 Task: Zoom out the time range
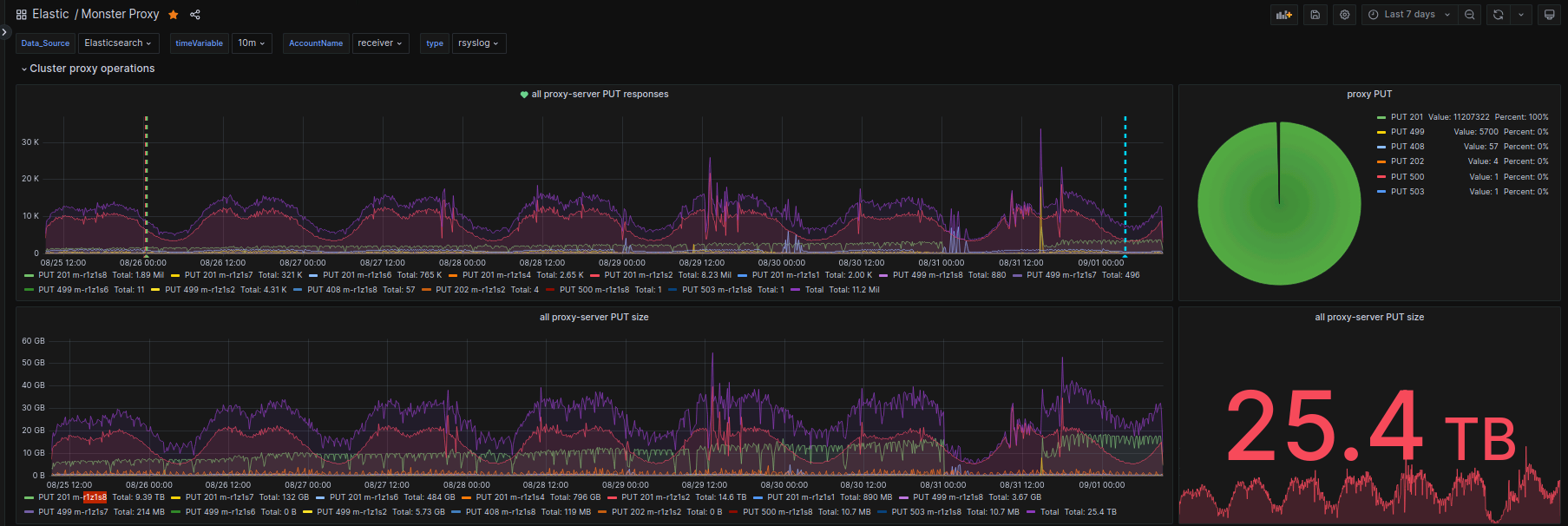click(1469, 15)
